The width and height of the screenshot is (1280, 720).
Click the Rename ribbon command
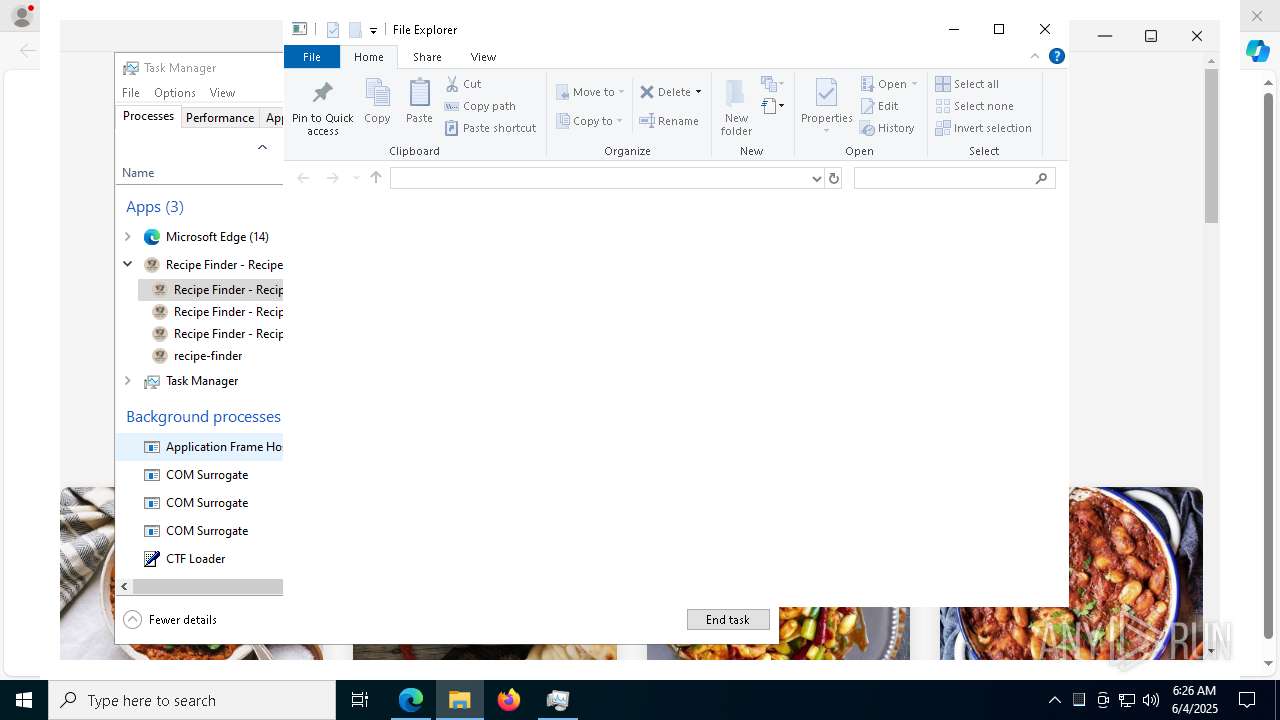tap(669, 121)
